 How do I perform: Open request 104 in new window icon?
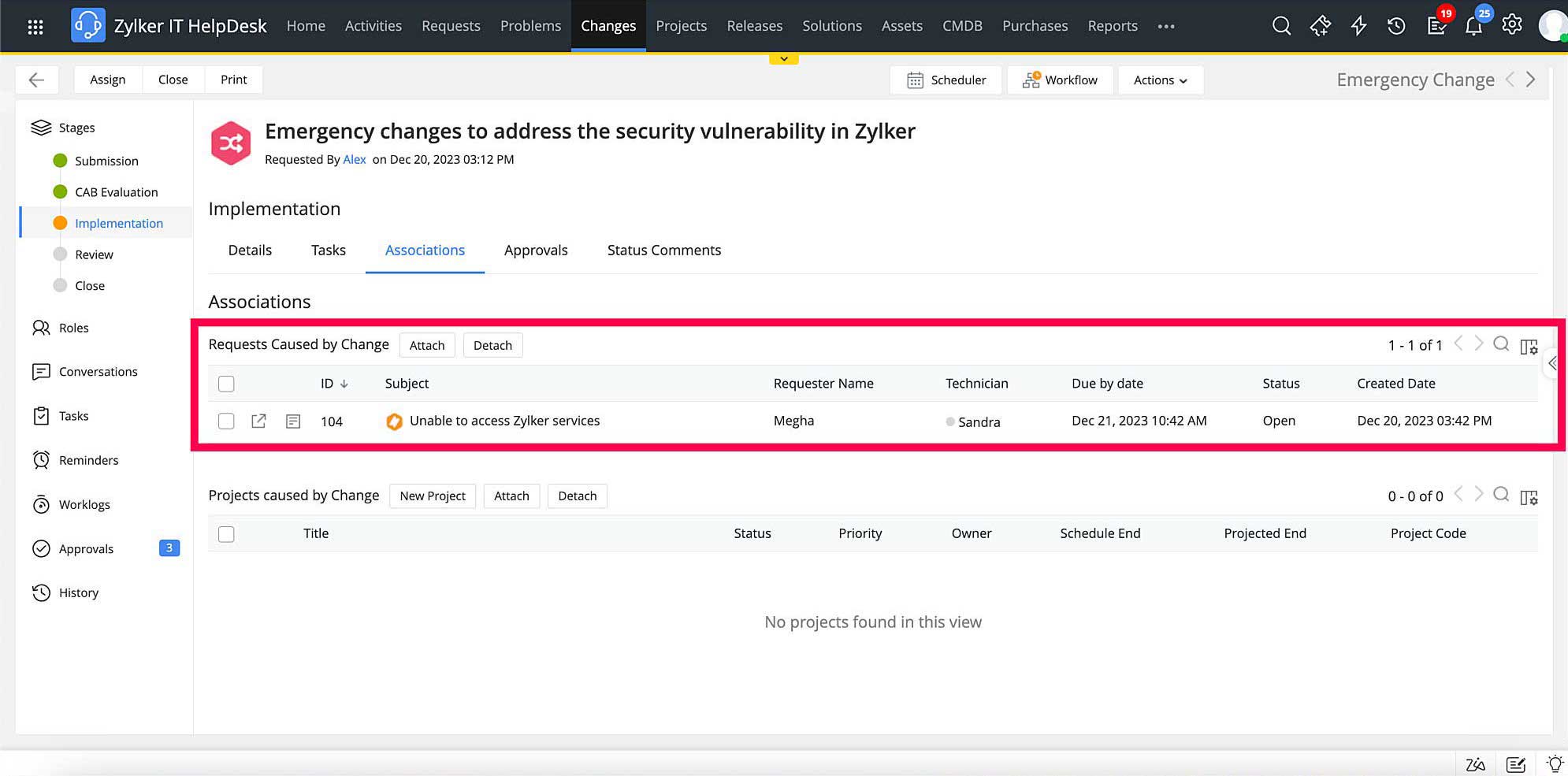coord(258,421)
